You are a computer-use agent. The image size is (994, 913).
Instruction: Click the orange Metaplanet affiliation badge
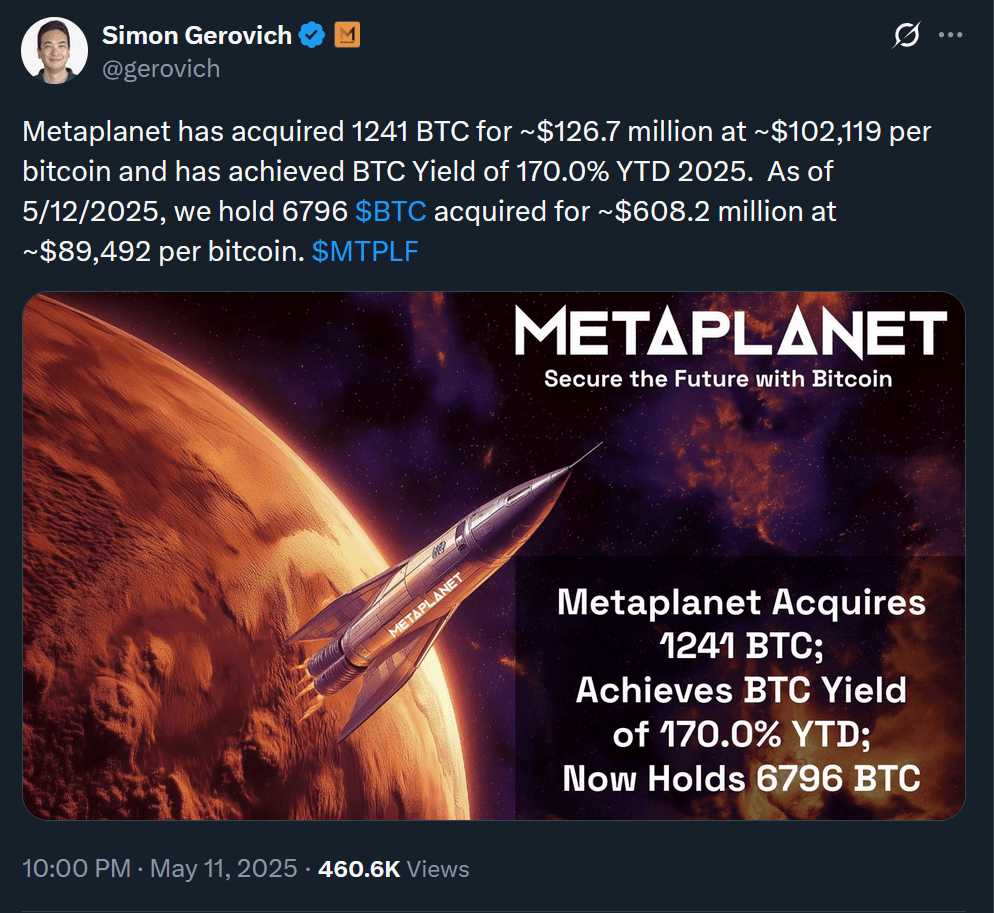346,36
